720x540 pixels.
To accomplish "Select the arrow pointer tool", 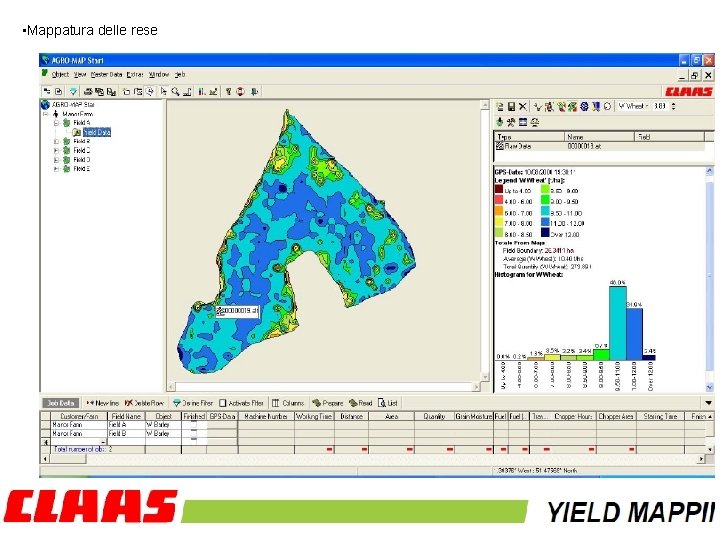I will click(164, 91).
